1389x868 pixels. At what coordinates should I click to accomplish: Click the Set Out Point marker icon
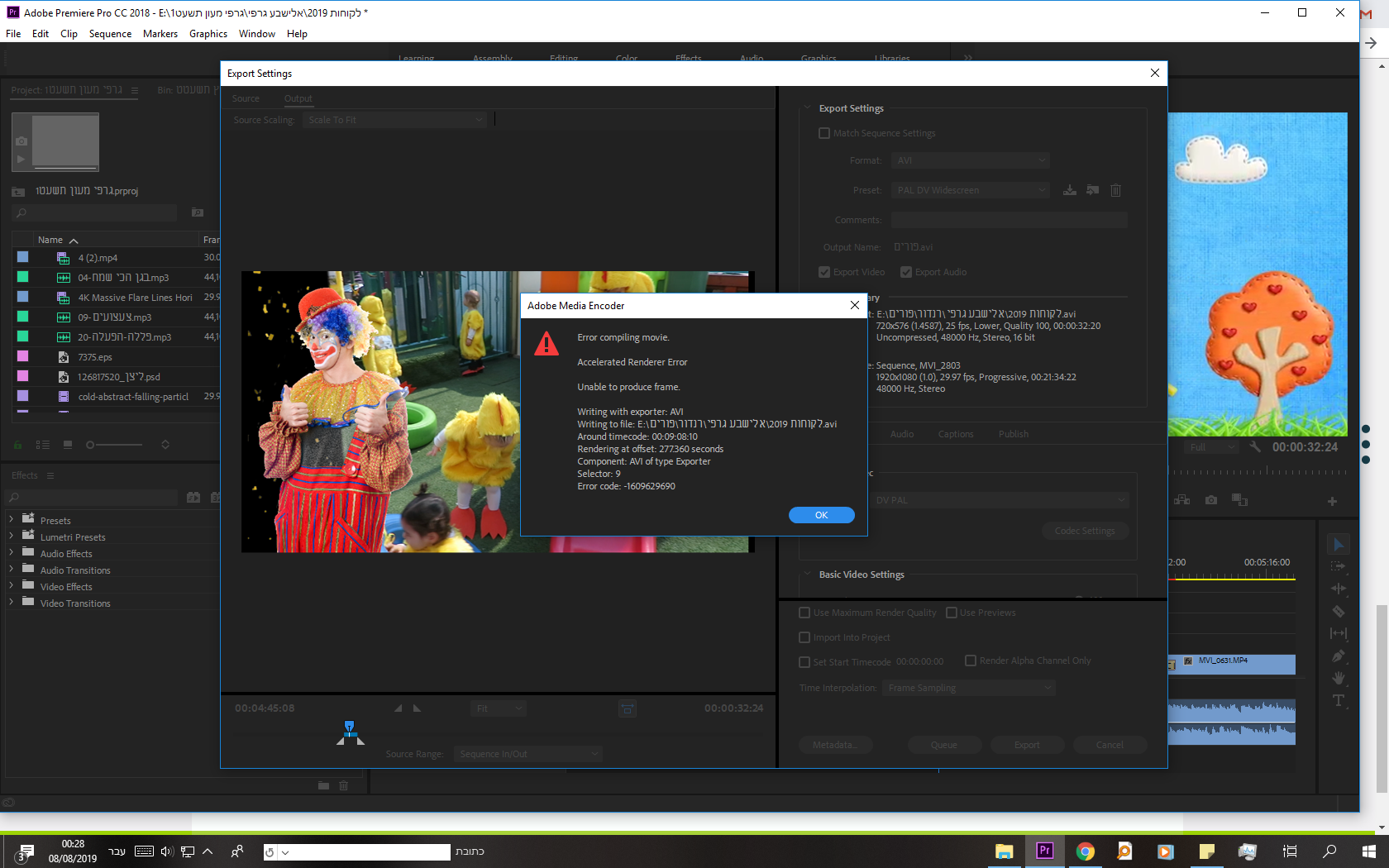pos(417,708)
